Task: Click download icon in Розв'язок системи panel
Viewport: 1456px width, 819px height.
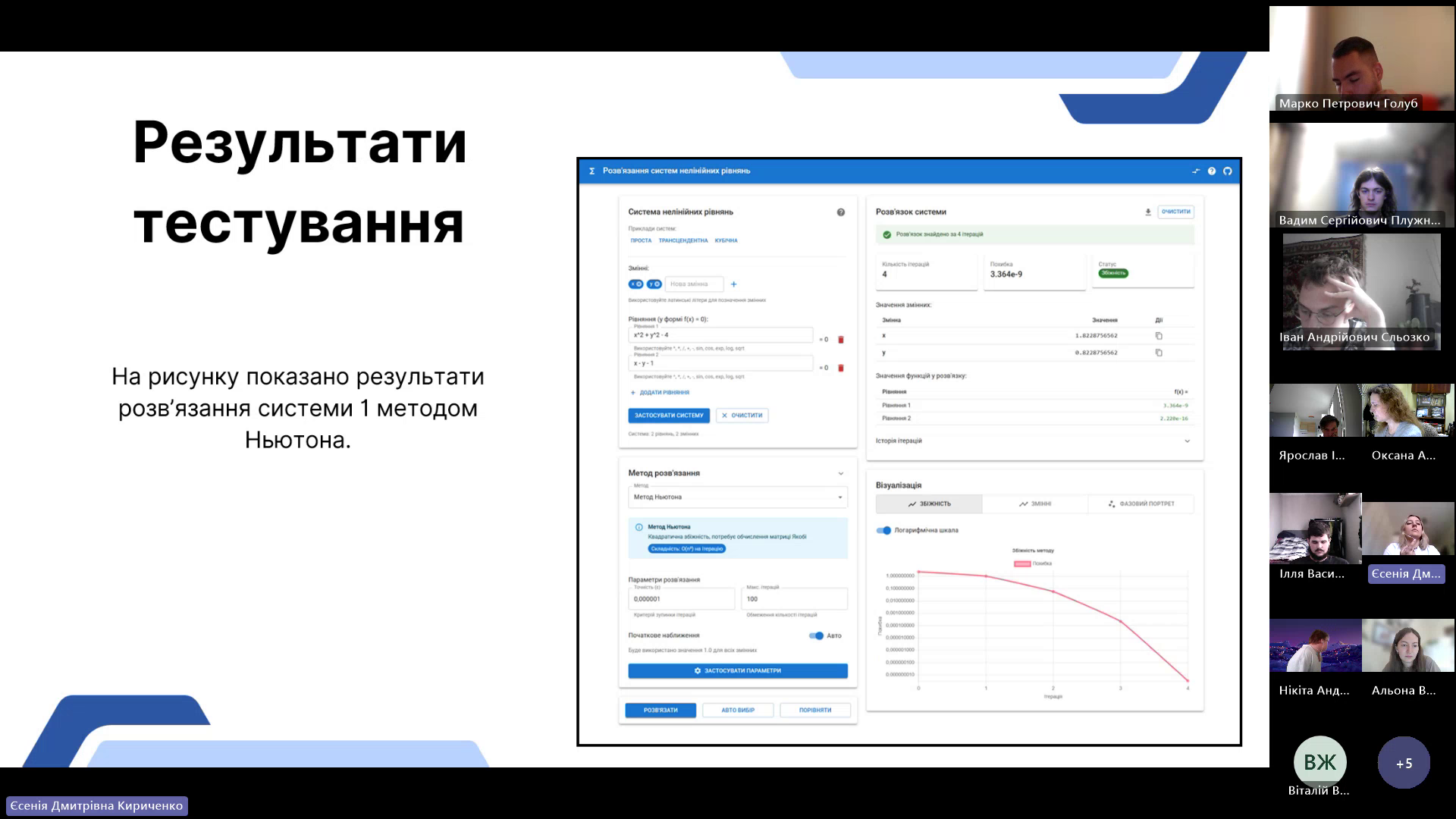Action: tap(1148, 212)
